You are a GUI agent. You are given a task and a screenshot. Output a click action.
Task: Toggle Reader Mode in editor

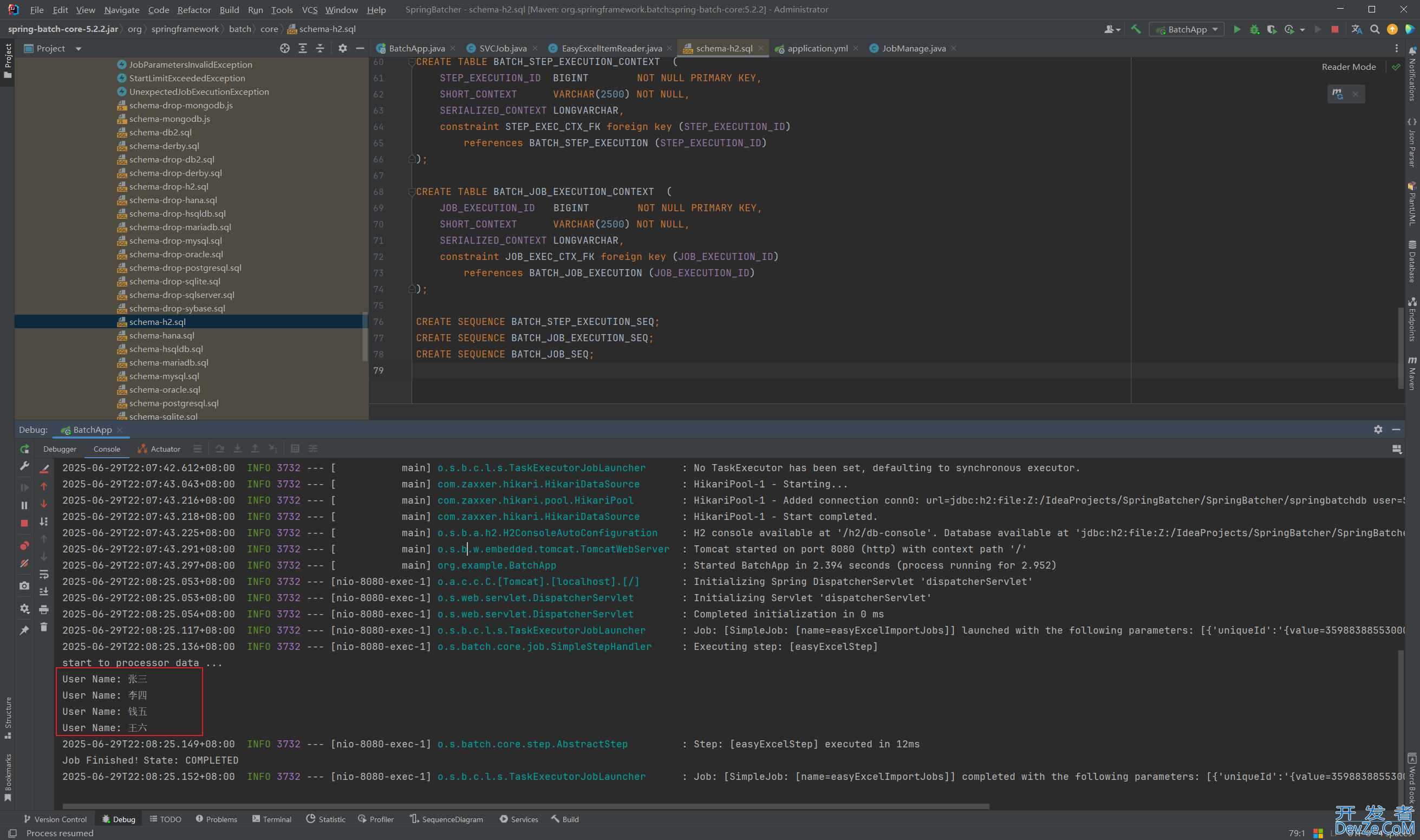(1349, 67)
